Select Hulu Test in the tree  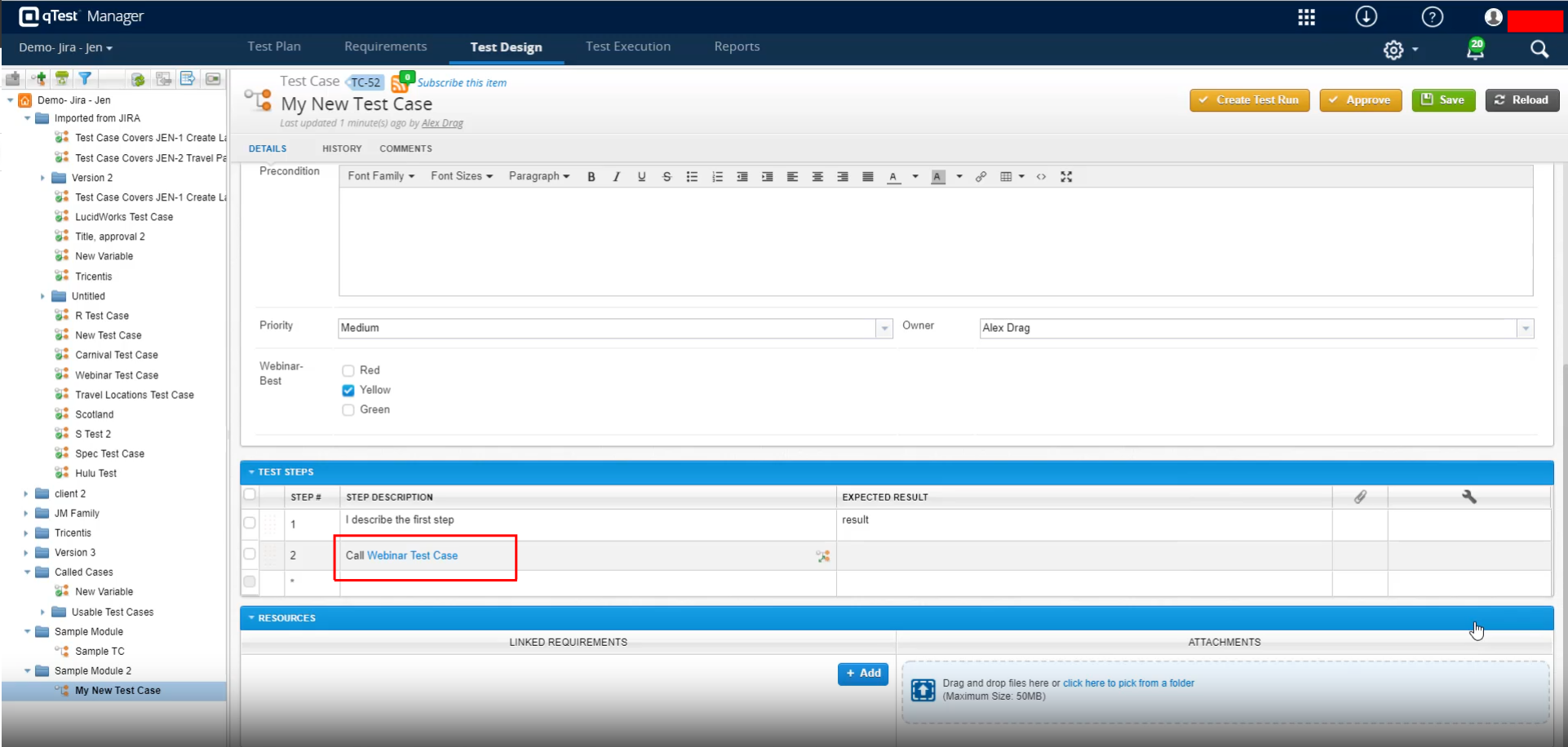point(95,474)
